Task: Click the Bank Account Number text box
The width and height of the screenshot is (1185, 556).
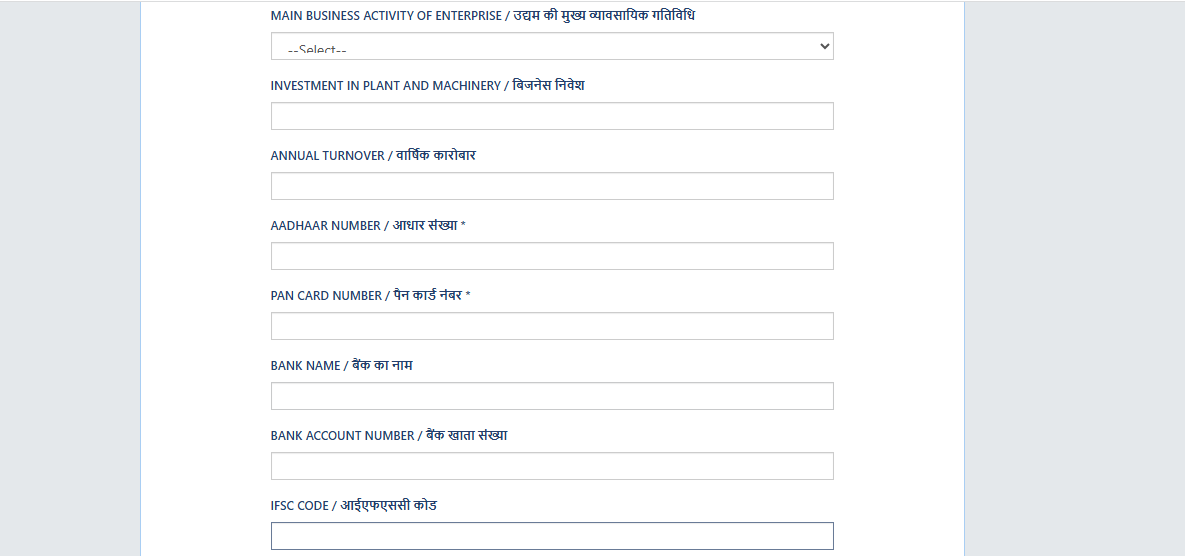Action: click(x=551, y=466)
